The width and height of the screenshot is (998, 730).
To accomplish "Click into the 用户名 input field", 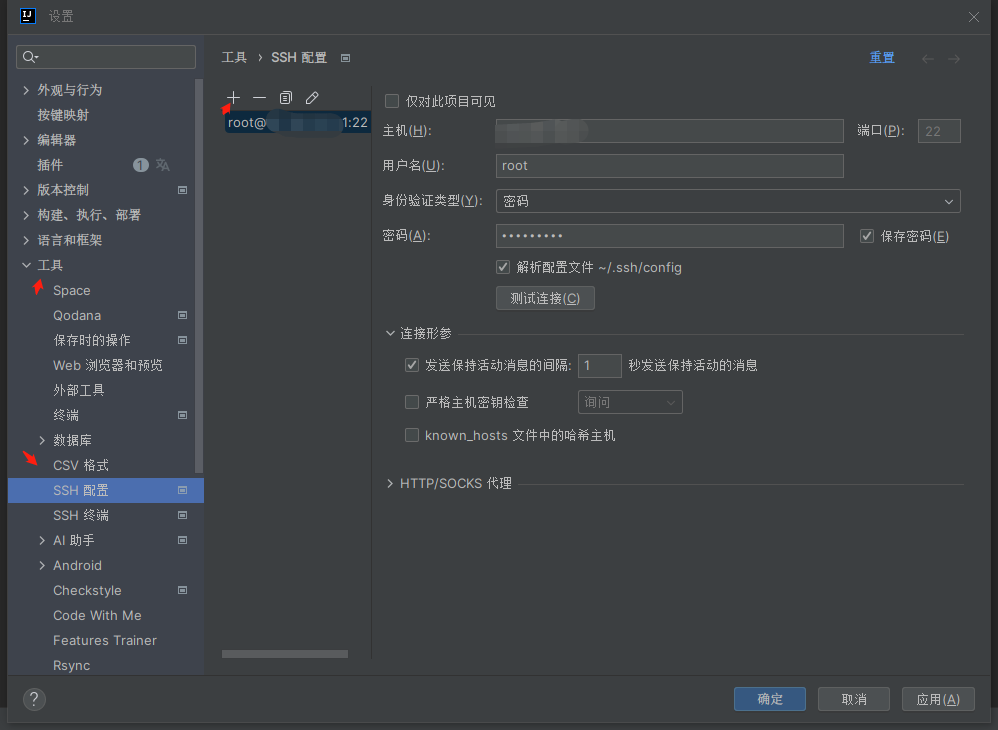I will pos(669,166).
